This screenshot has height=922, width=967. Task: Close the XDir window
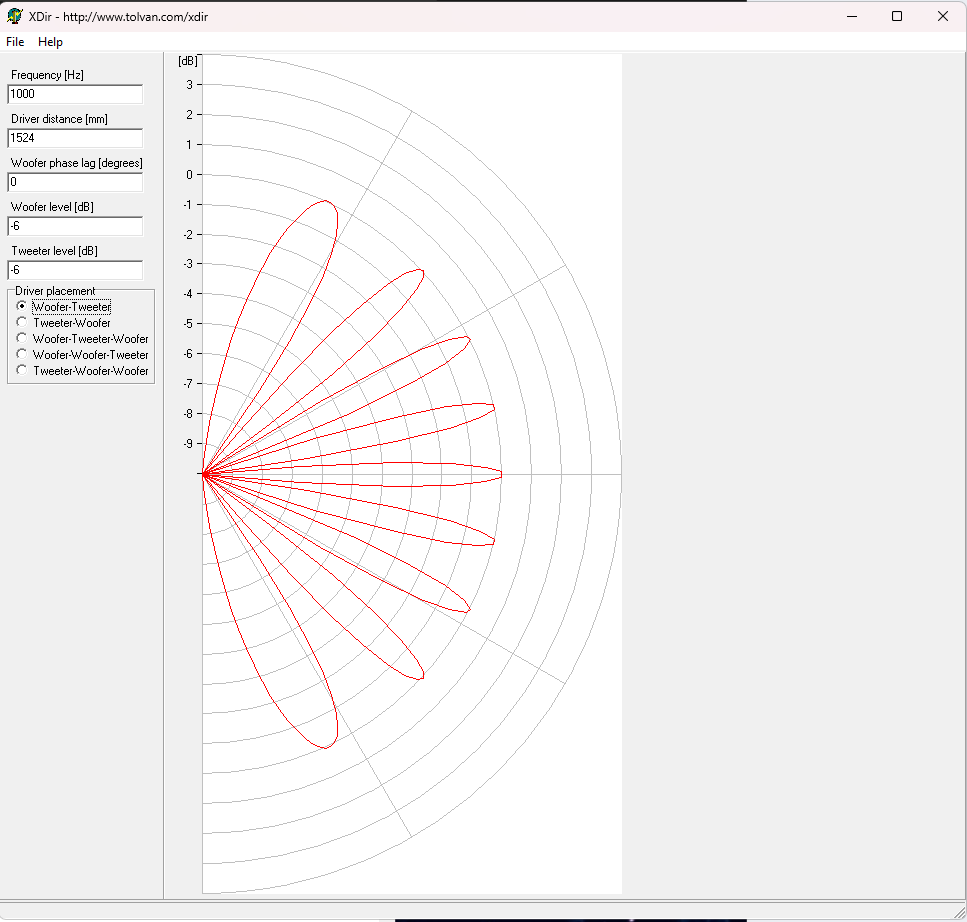pyautogui.click(x=943, y=17)
